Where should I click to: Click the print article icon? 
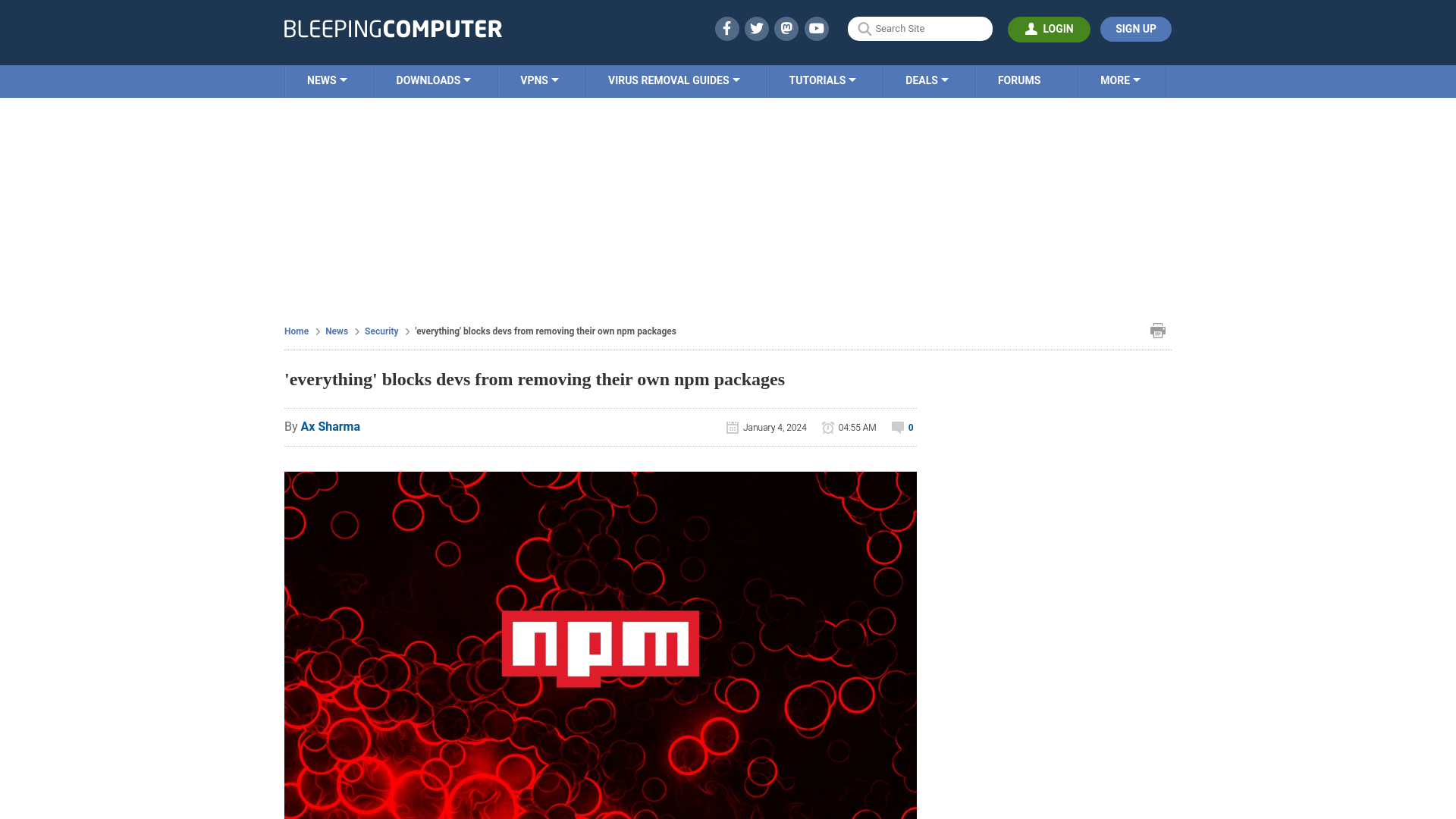point(1158,330)
